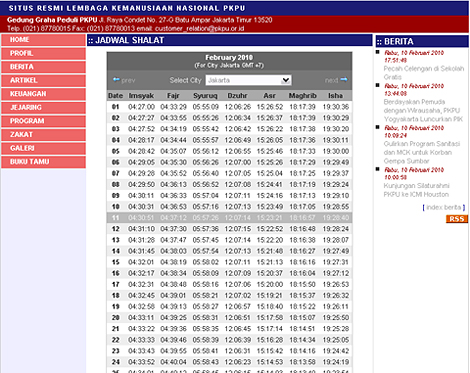Select the highlighted date 11 schedule row
The height and width of the screenshot is (373, 470).
point(229,218)
